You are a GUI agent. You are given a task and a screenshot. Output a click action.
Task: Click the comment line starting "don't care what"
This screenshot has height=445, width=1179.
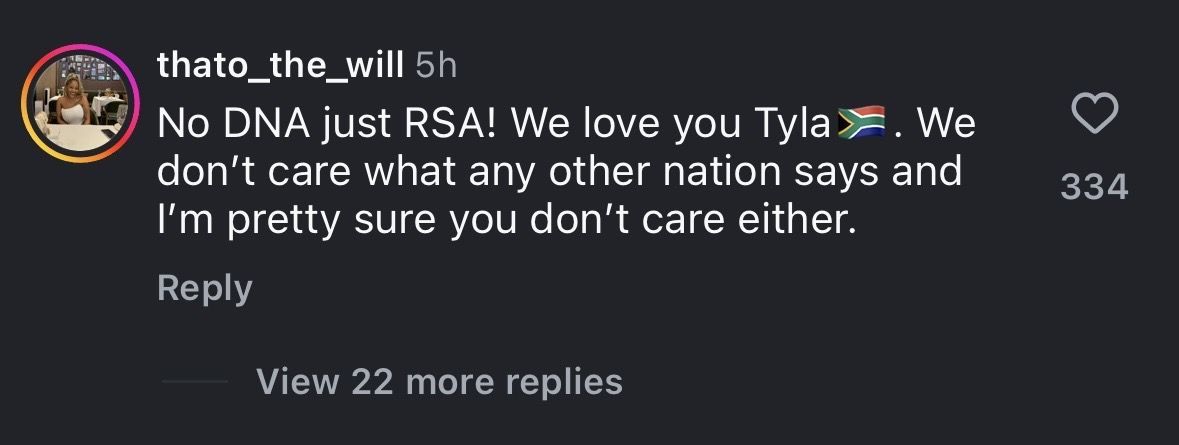pyautogui.click(x=558, y=171)
